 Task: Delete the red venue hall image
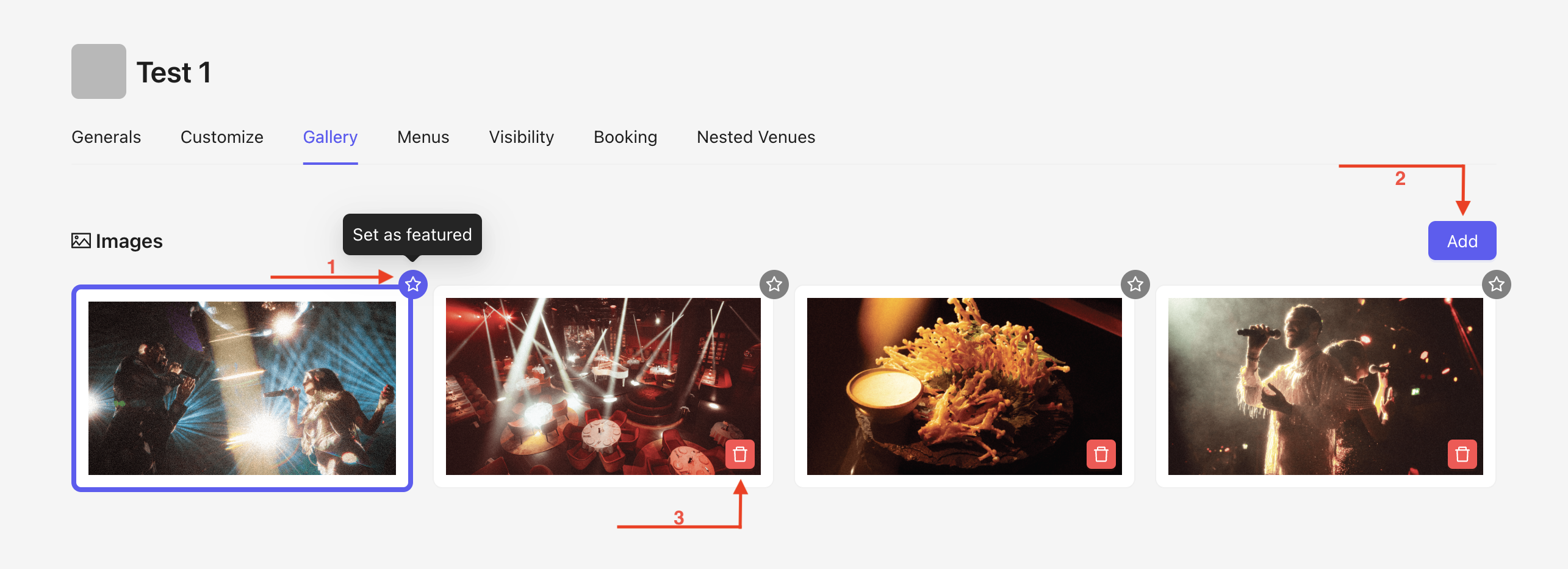click(740, 454)
